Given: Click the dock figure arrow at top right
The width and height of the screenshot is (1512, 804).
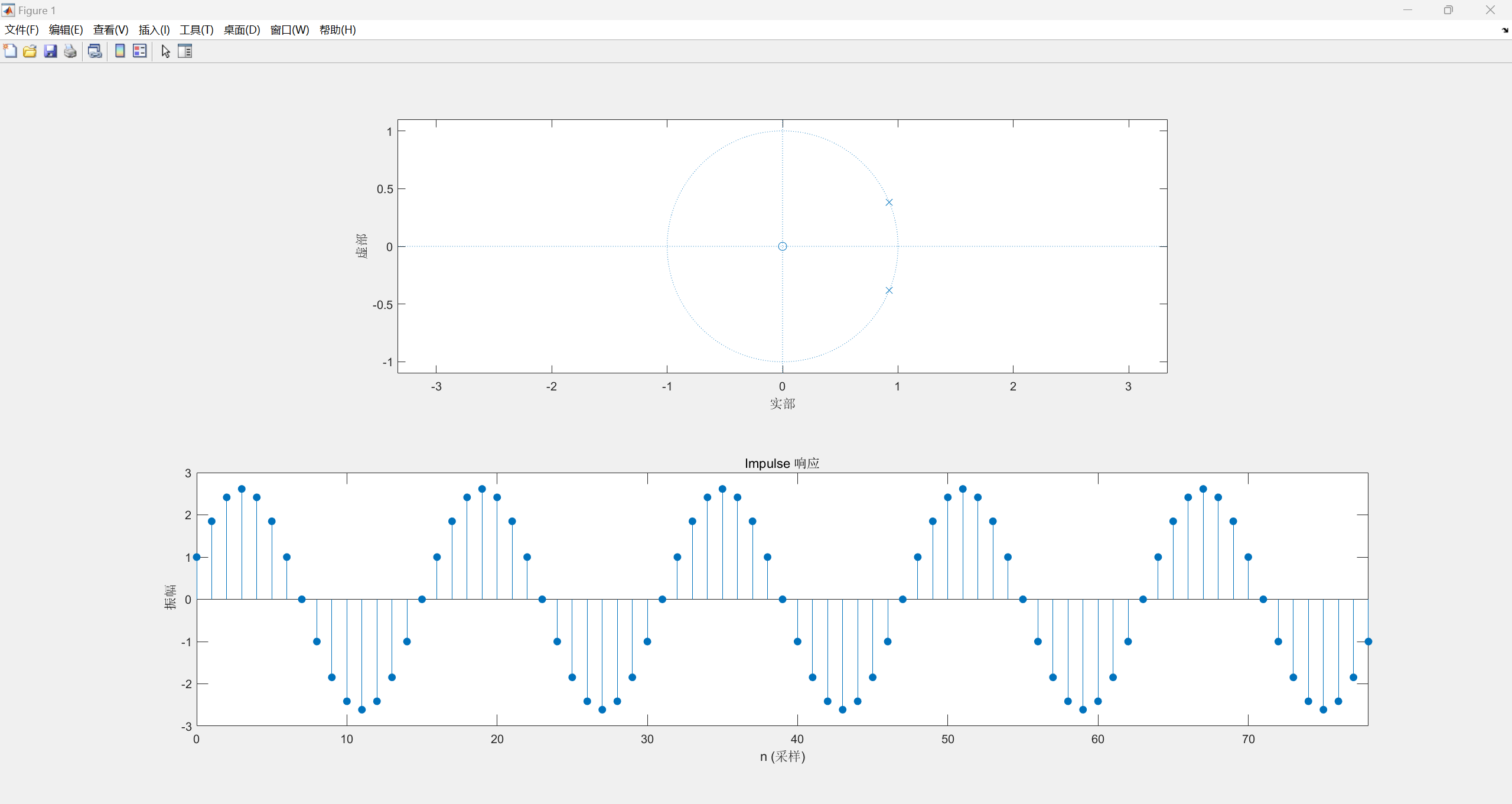Looking at the screenshot, I should [1504, 30].
